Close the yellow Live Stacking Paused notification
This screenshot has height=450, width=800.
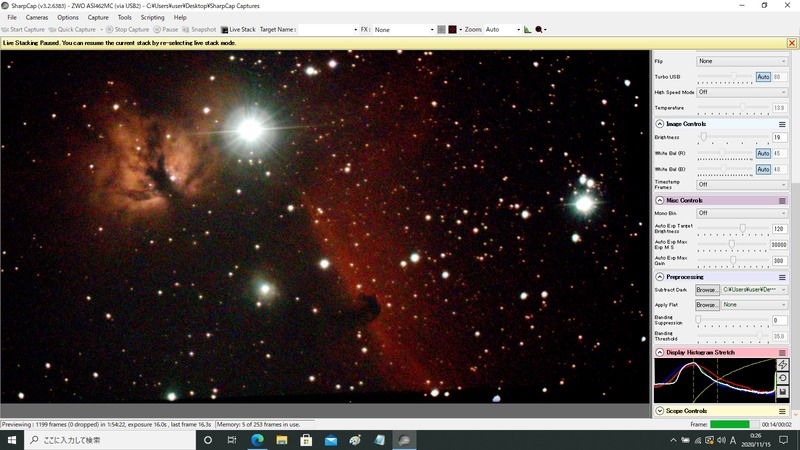tap(792, 43)
